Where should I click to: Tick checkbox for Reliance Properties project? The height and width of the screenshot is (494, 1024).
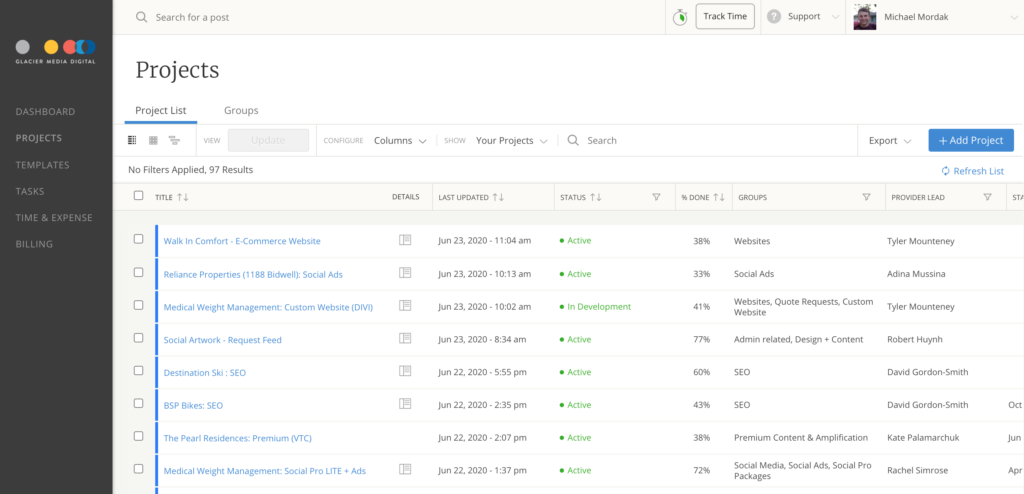(138, 272)
